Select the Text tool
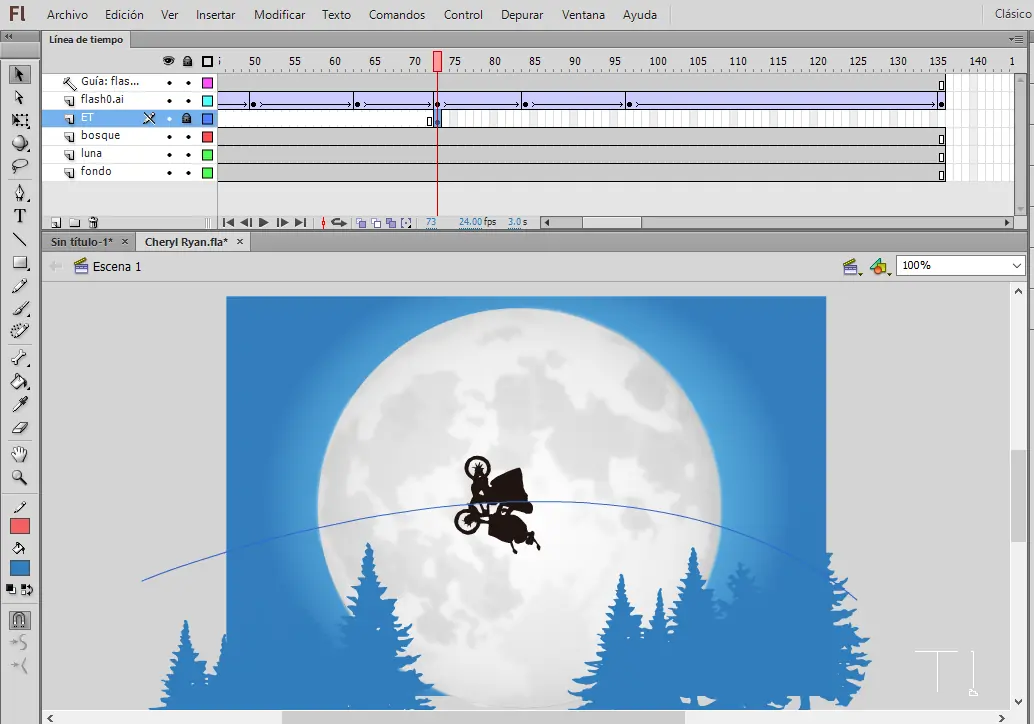This screenshot has width=1034, height=724. tap(20, 216)
